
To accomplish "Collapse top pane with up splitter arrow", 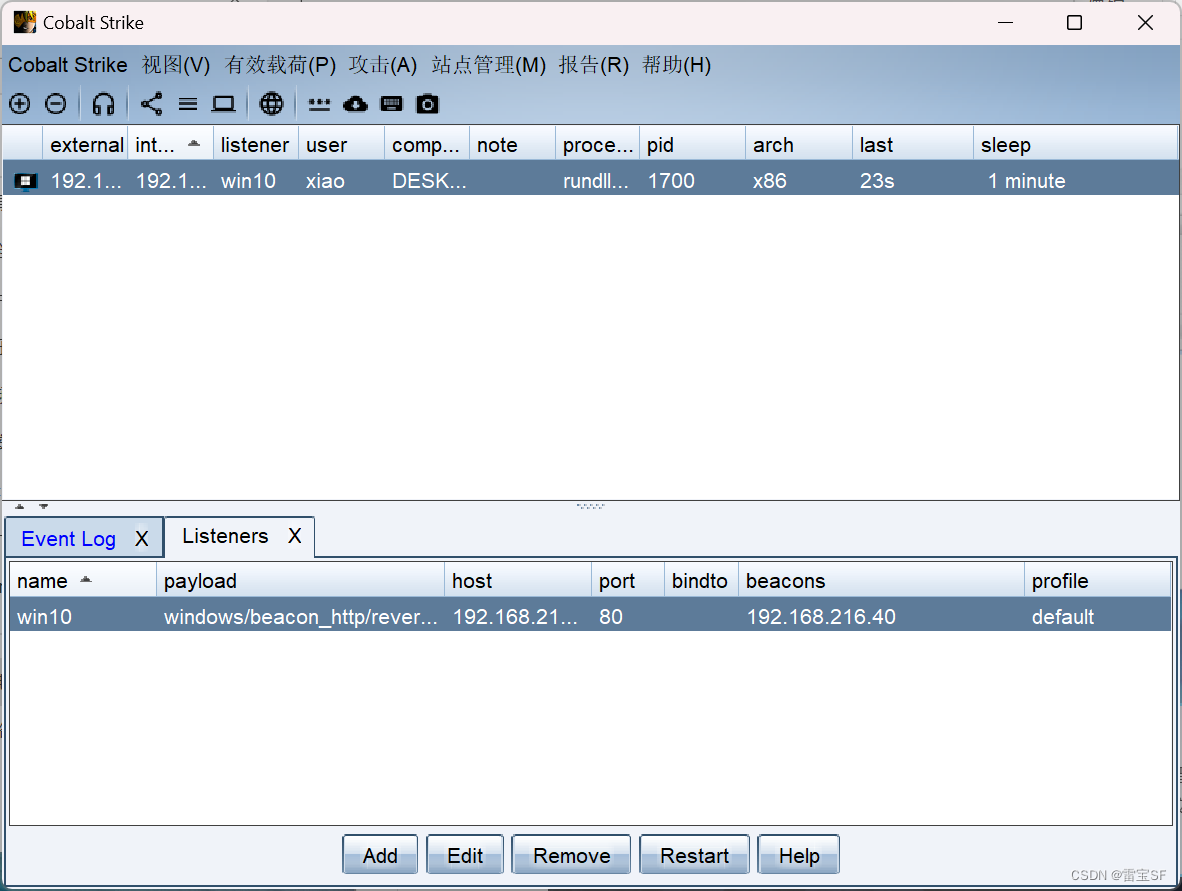I will (20, 507).
